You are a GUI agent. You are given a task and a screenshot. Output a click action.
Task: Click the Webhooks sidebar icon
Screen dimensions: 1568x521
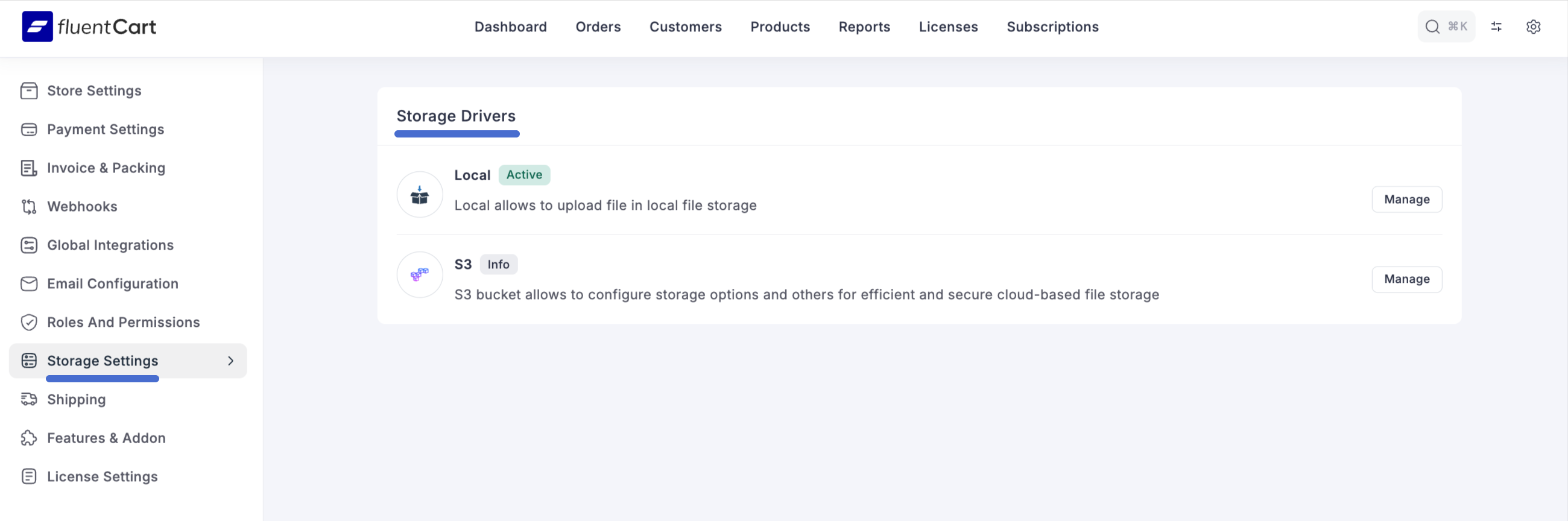28,207
